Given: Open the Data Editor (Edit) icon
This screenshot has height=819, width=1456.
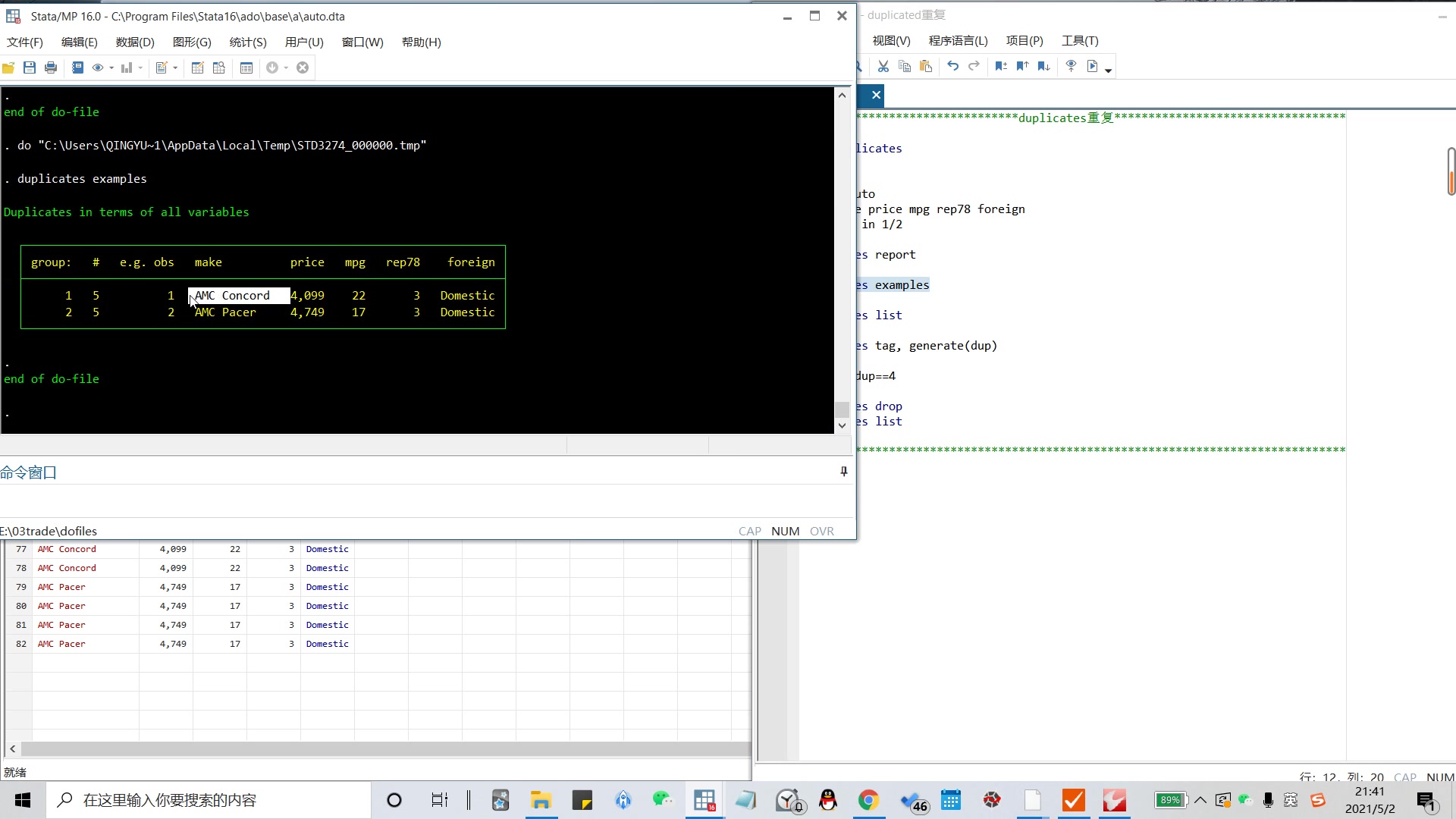Looking at the screenshot, I should 197,67.
